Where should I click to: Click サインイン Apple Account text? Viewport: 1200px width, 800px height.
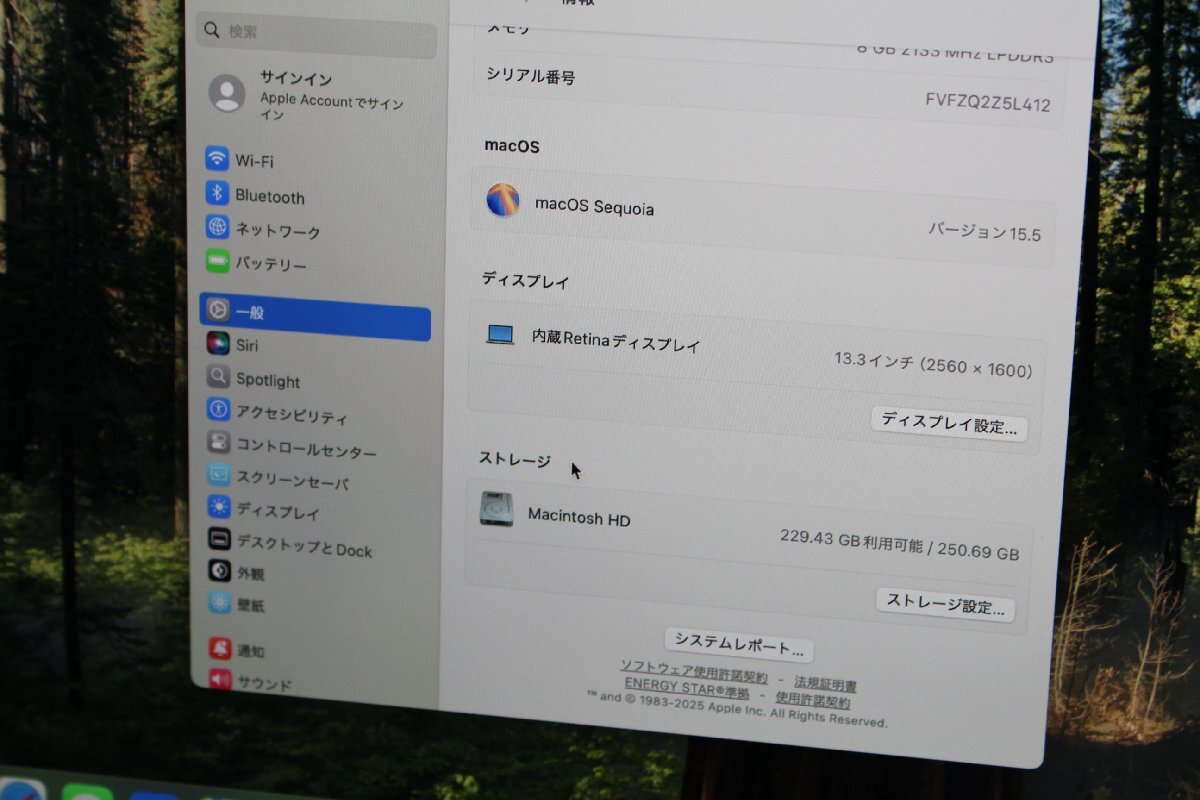332,95
